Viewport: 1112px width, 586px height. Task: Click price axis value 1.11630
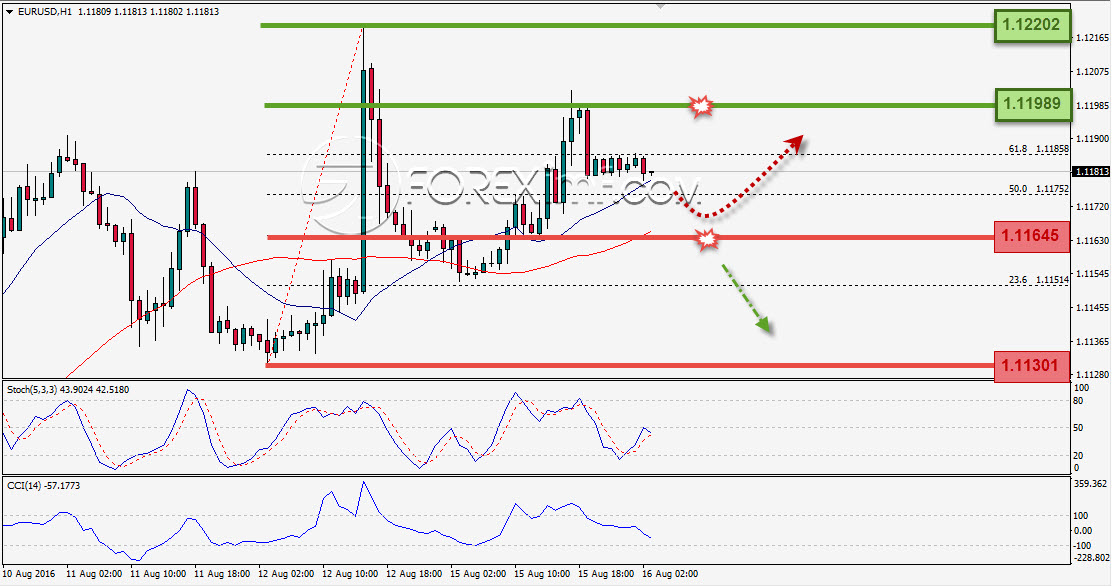pos(1092,241)
